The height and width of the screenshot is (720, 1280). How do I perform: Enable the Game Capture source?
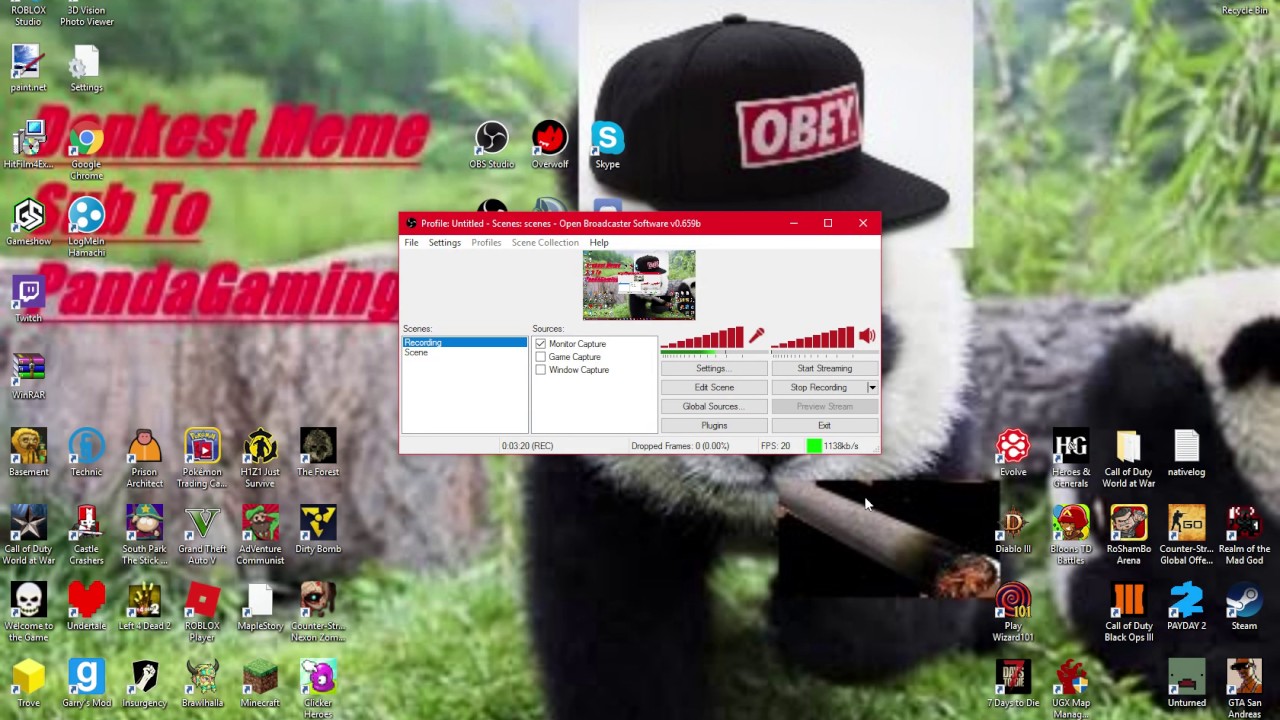click(541, 357)
